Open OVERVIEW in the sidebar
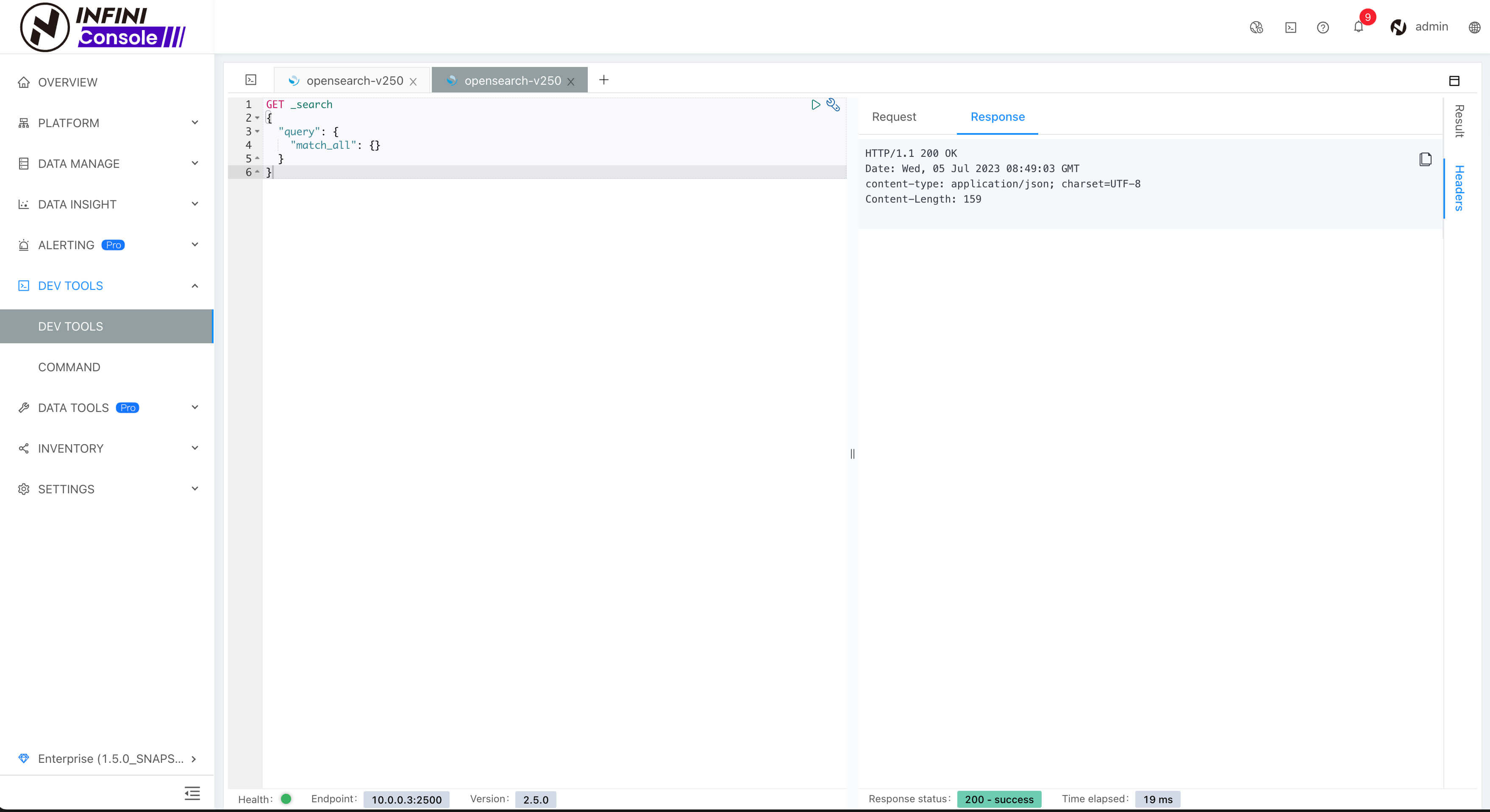Screen dimensions: 1490x812 (68, 82)
